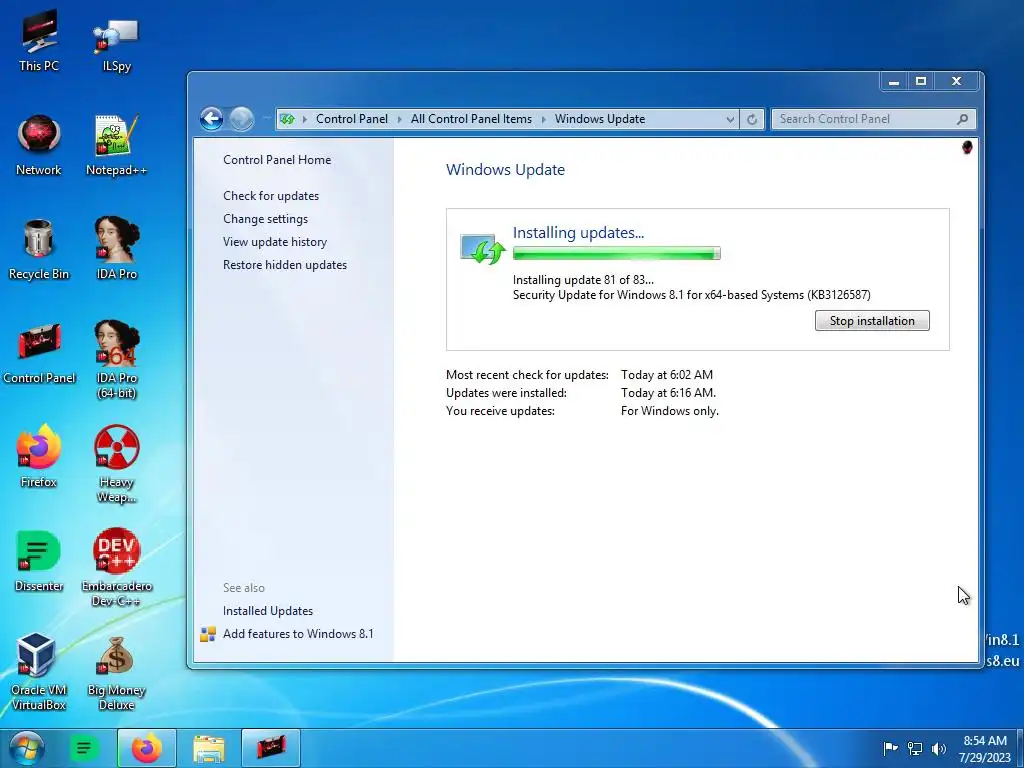The height and width of the screenshot is (768, 1024).
Task: Click the search magnifier icon
Action: tap(962, 119)
